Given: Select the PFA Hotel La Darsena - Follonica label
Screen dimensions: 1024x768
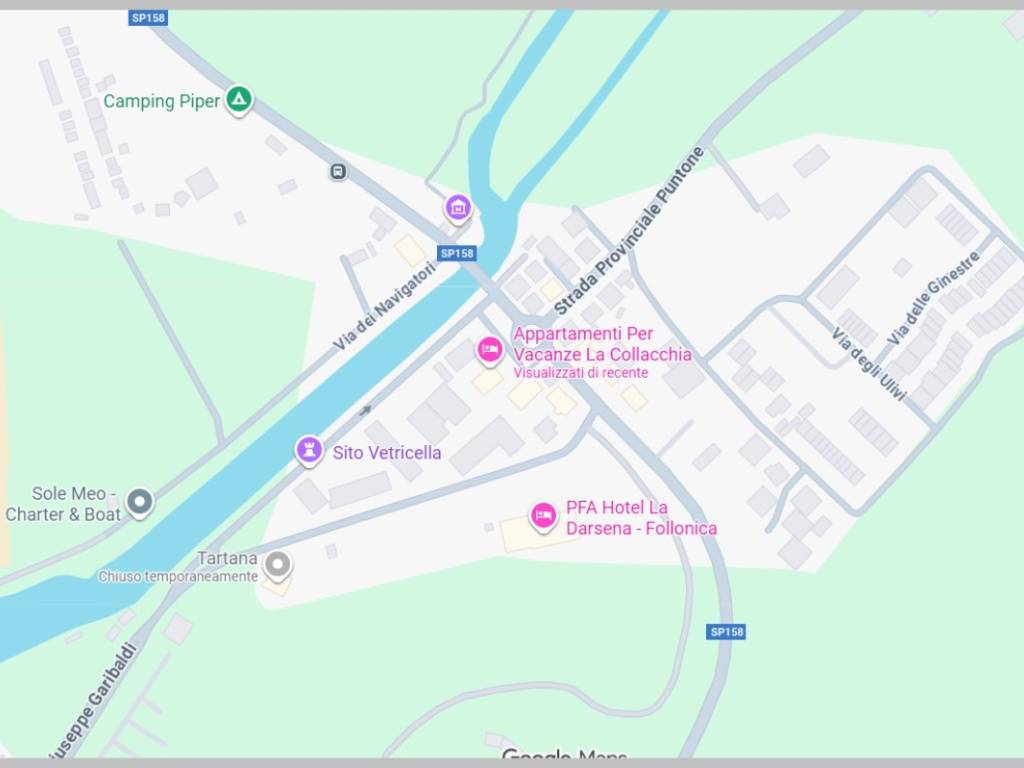Looking at the screenshot, I should (x=641, y=518).
